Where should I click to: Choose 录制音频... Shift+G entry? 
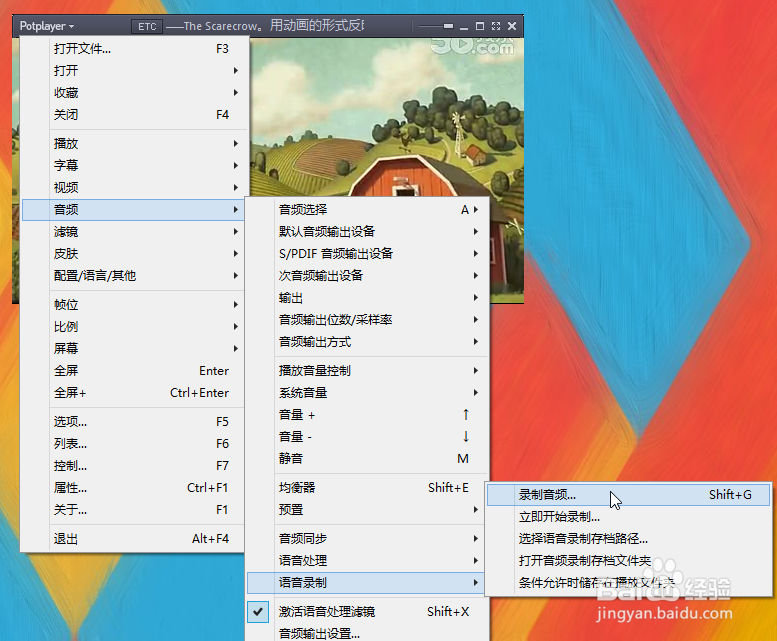[x=628, y=494]
